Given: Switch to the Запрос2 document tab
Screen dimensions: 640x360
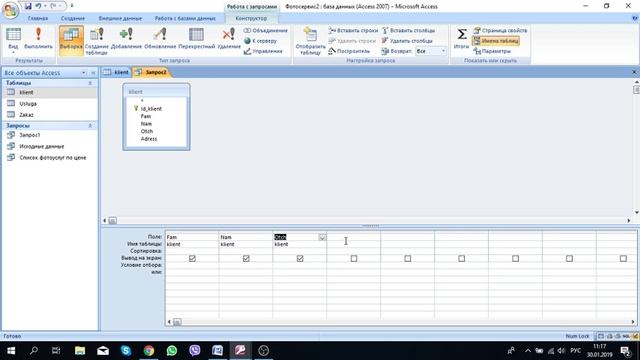Looking at the screenshot, I should point(151,72).
